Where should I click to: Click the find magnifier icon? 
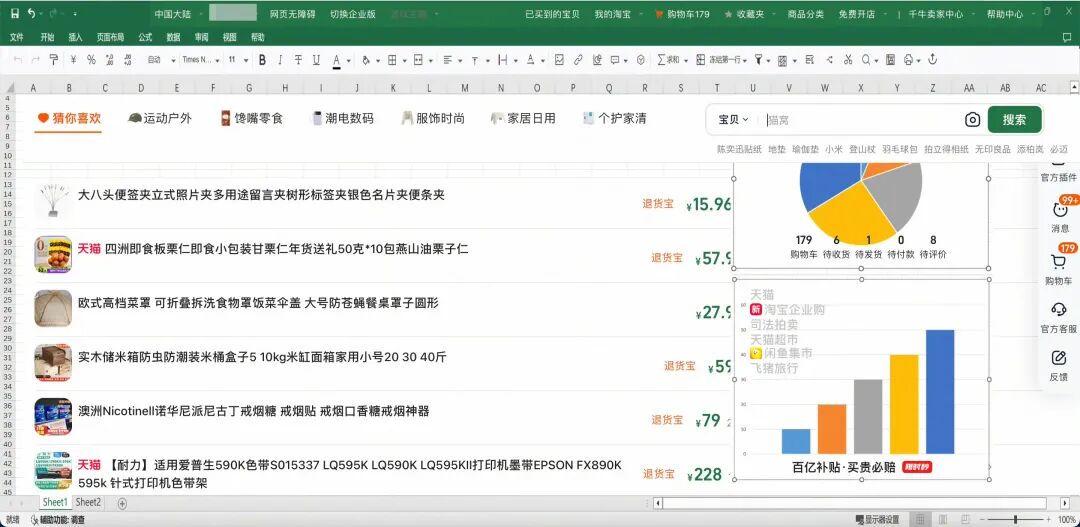[866, 60]
